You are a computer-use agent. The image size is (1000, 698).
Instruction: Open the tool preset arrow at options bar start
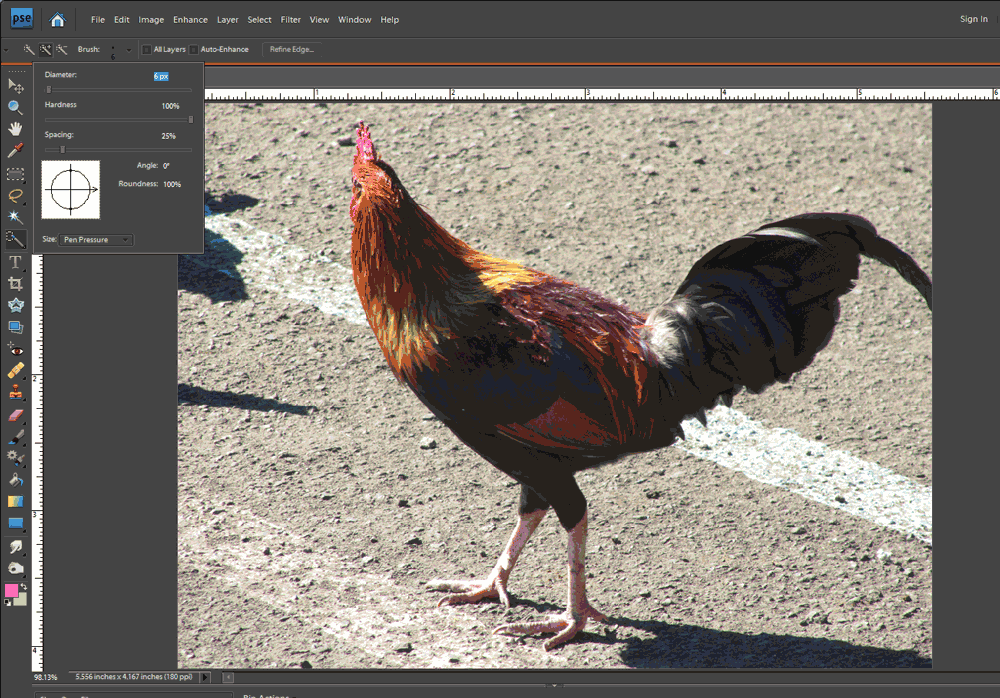click(6, 49)
